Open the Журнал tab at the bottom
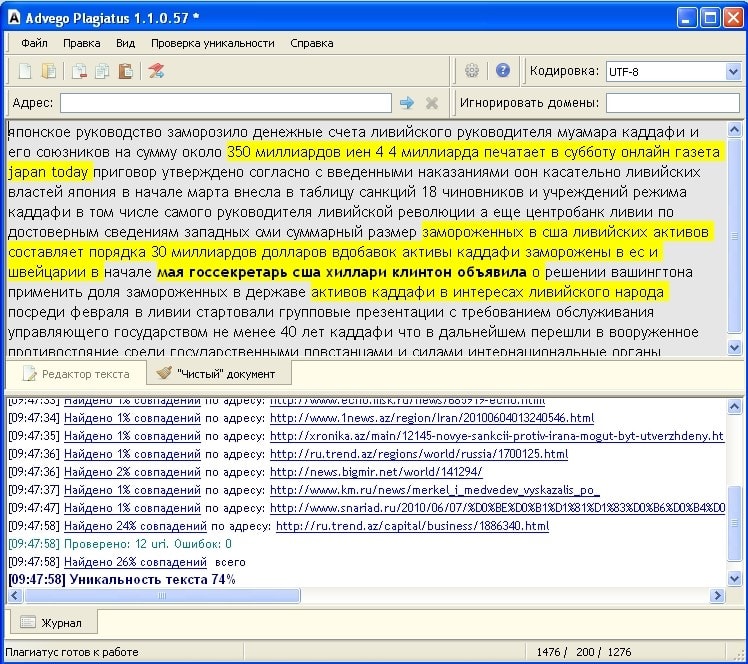Viewport: 748px width, 664px height. 52,623
